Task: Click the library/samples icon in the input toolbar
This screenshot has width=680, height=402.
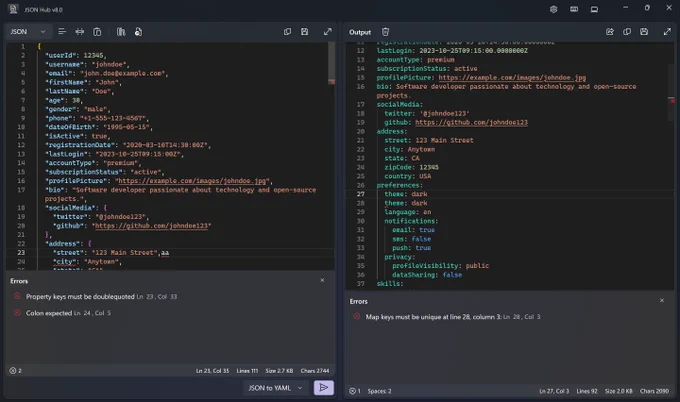Action: tap(121, 32)
